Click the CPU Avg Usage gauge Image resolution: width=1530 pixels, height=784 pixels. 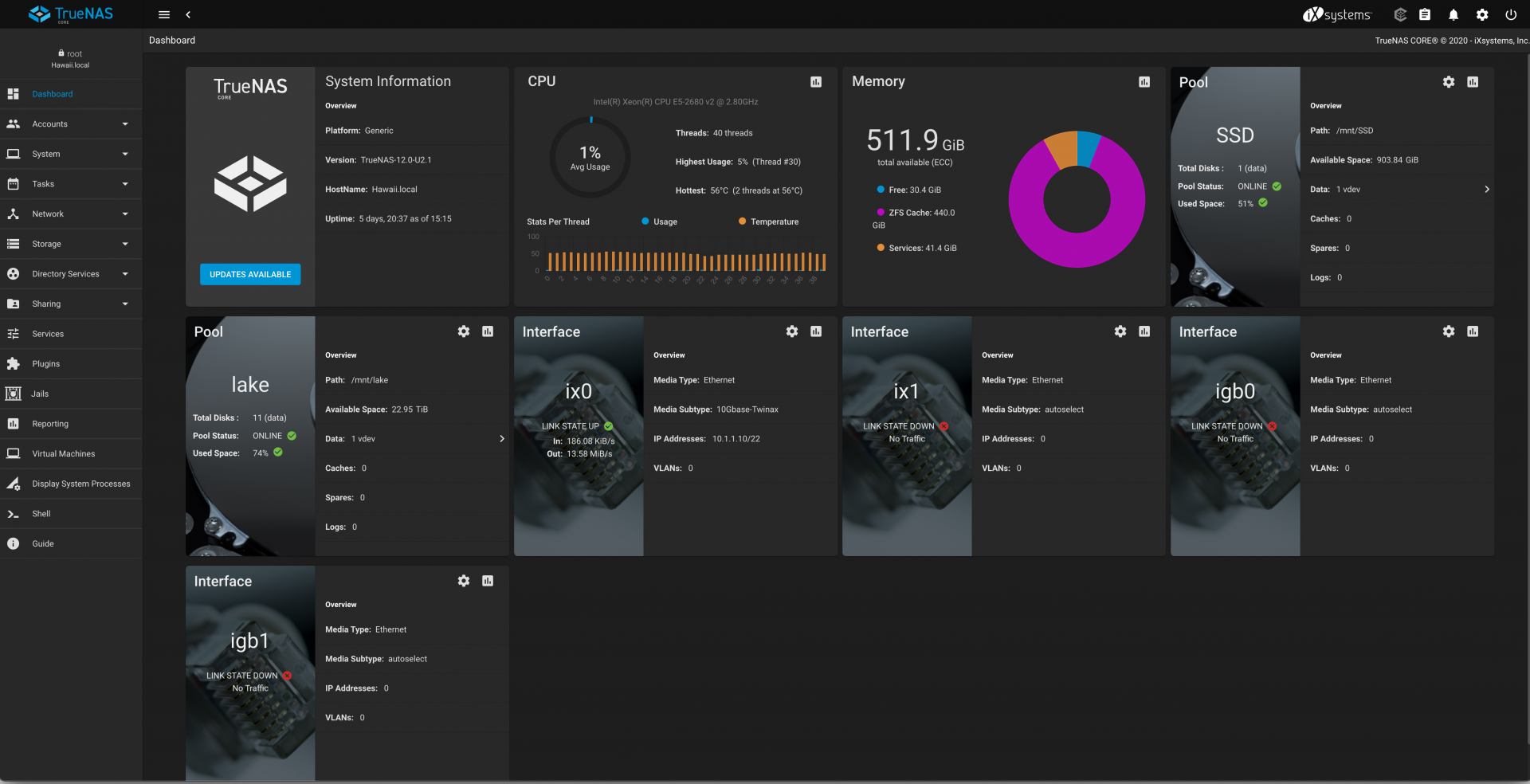[x=590, y=158]
